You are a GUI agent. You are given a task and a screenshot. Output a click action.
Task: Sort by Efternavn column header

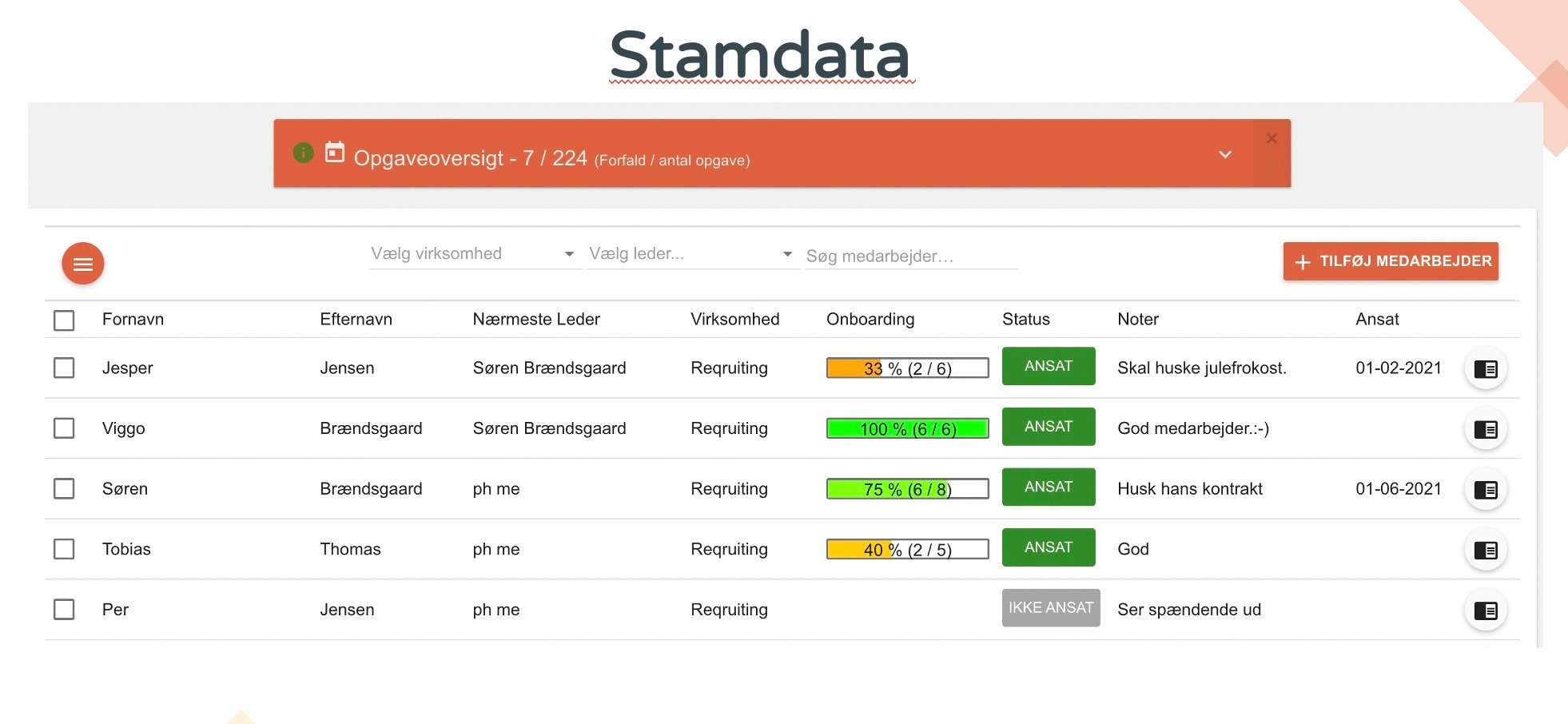click(356, 319)
